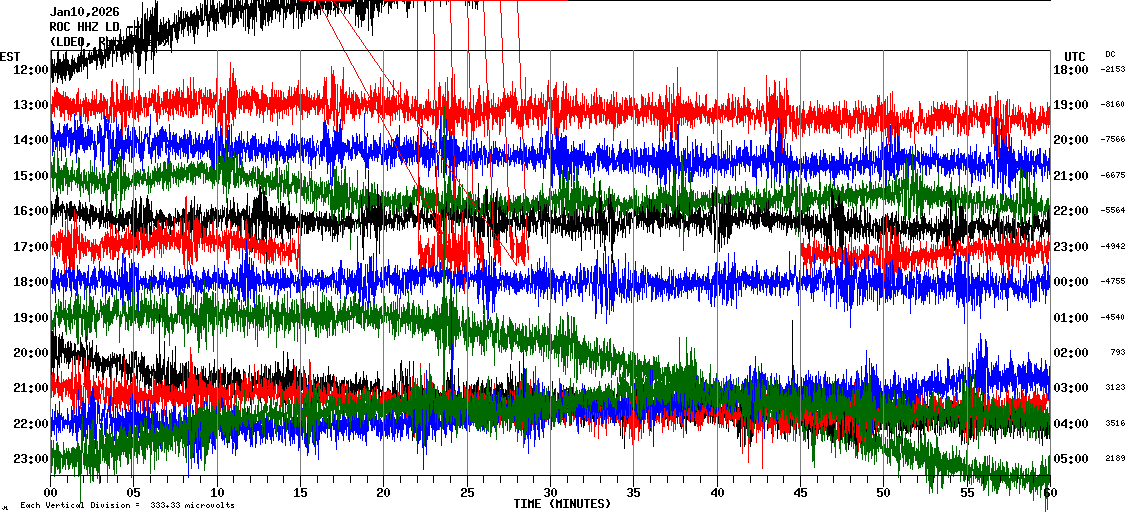Click the 30 minute axis tick label

pyautogui.click(x=549, y=493)
